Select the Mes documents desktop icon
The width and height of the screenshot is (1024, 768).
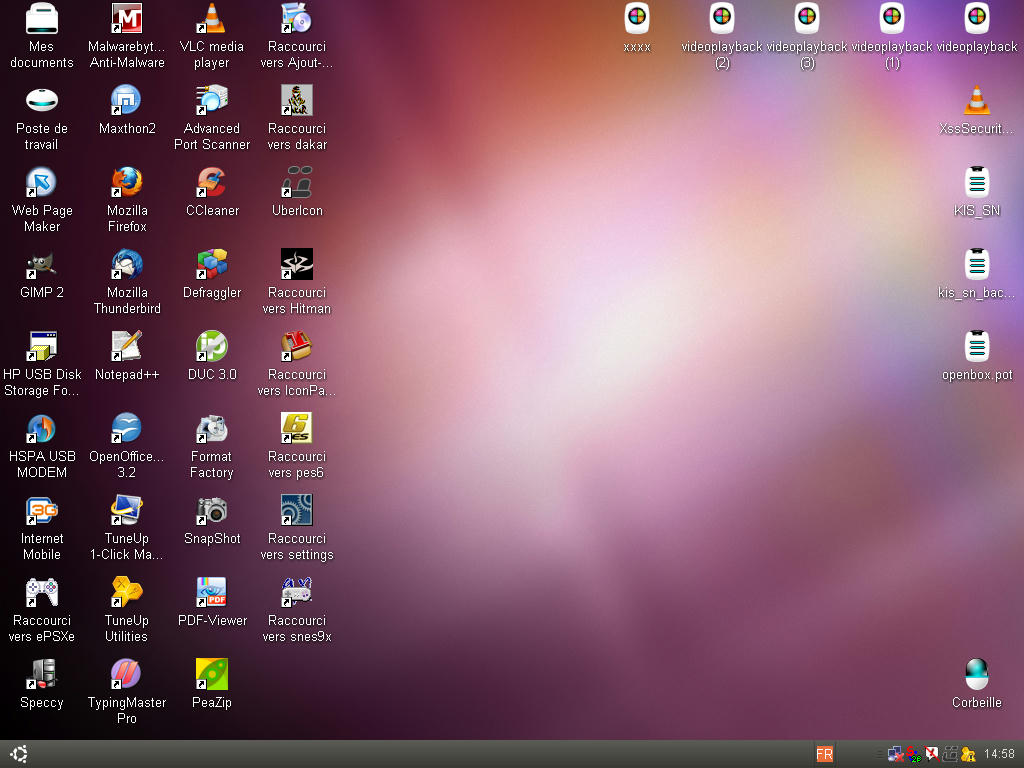click(x=42, y=18)
